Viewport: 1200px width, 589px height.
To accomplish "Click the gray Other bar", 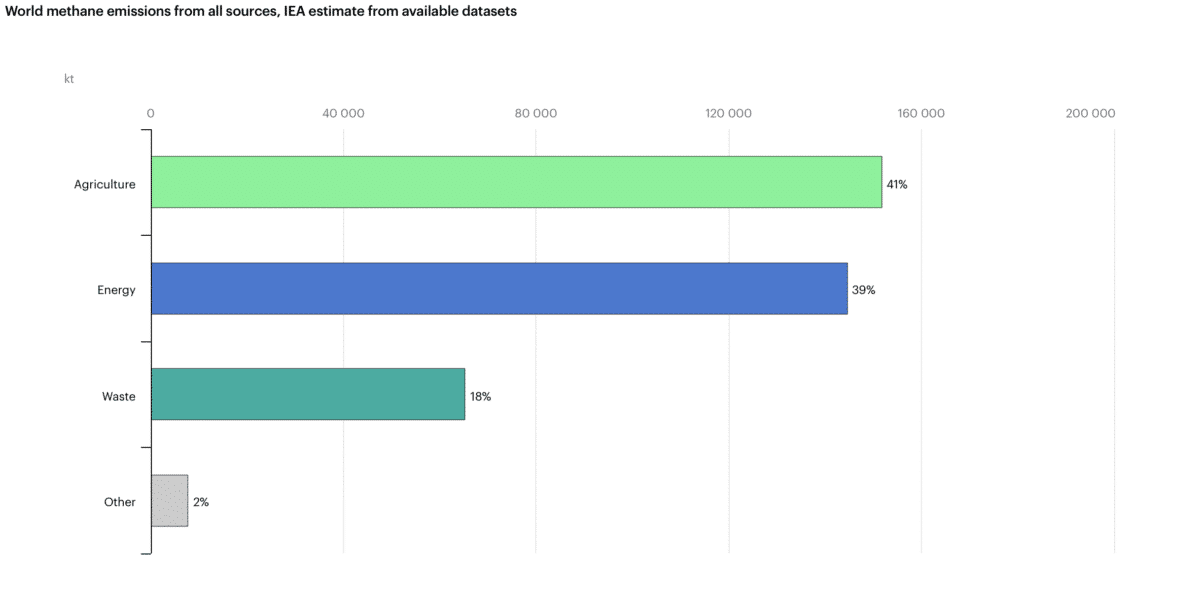I will [x=169, y=500].
